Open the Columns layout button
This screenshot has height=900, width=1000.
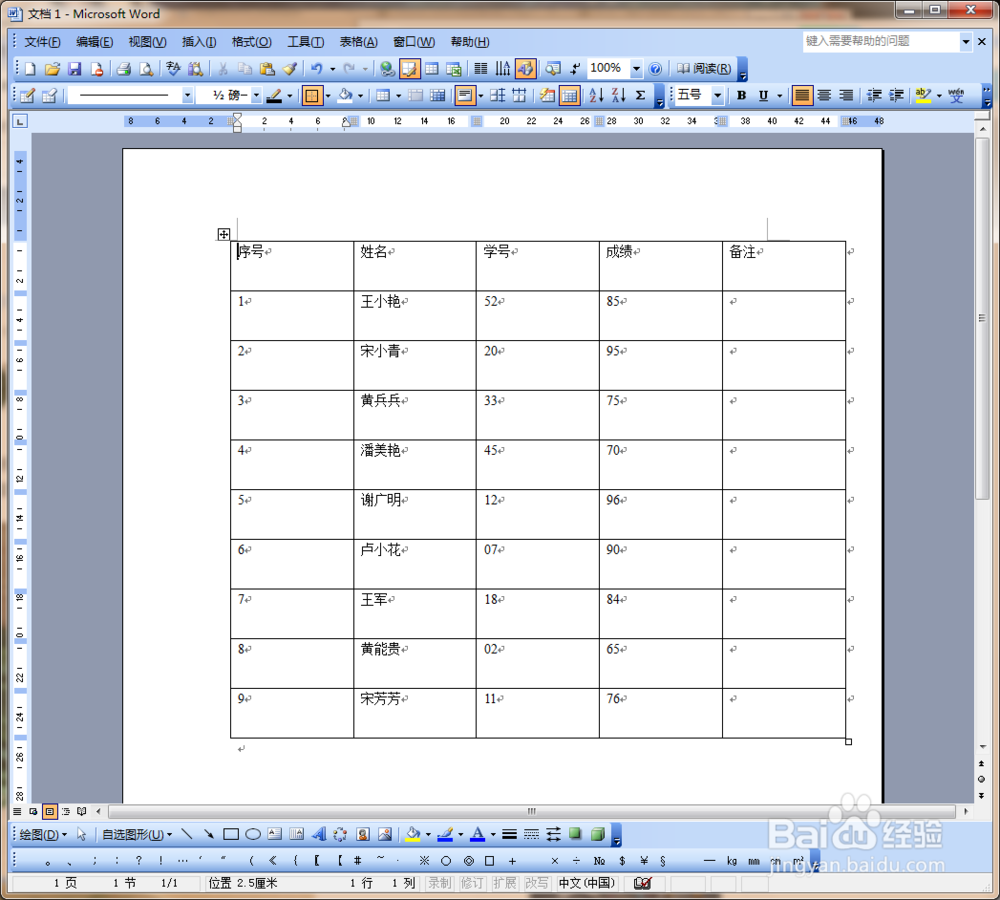click(481, 69)
